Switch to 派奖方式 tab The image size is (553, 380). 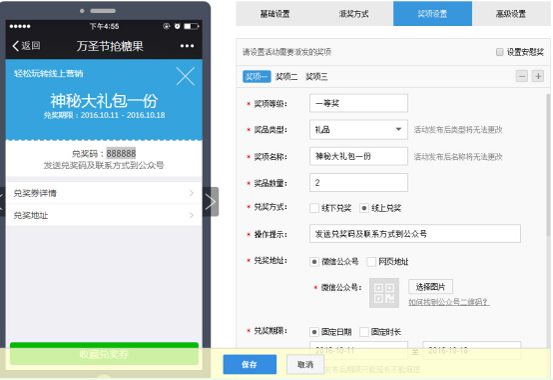(x=354, y=14)
